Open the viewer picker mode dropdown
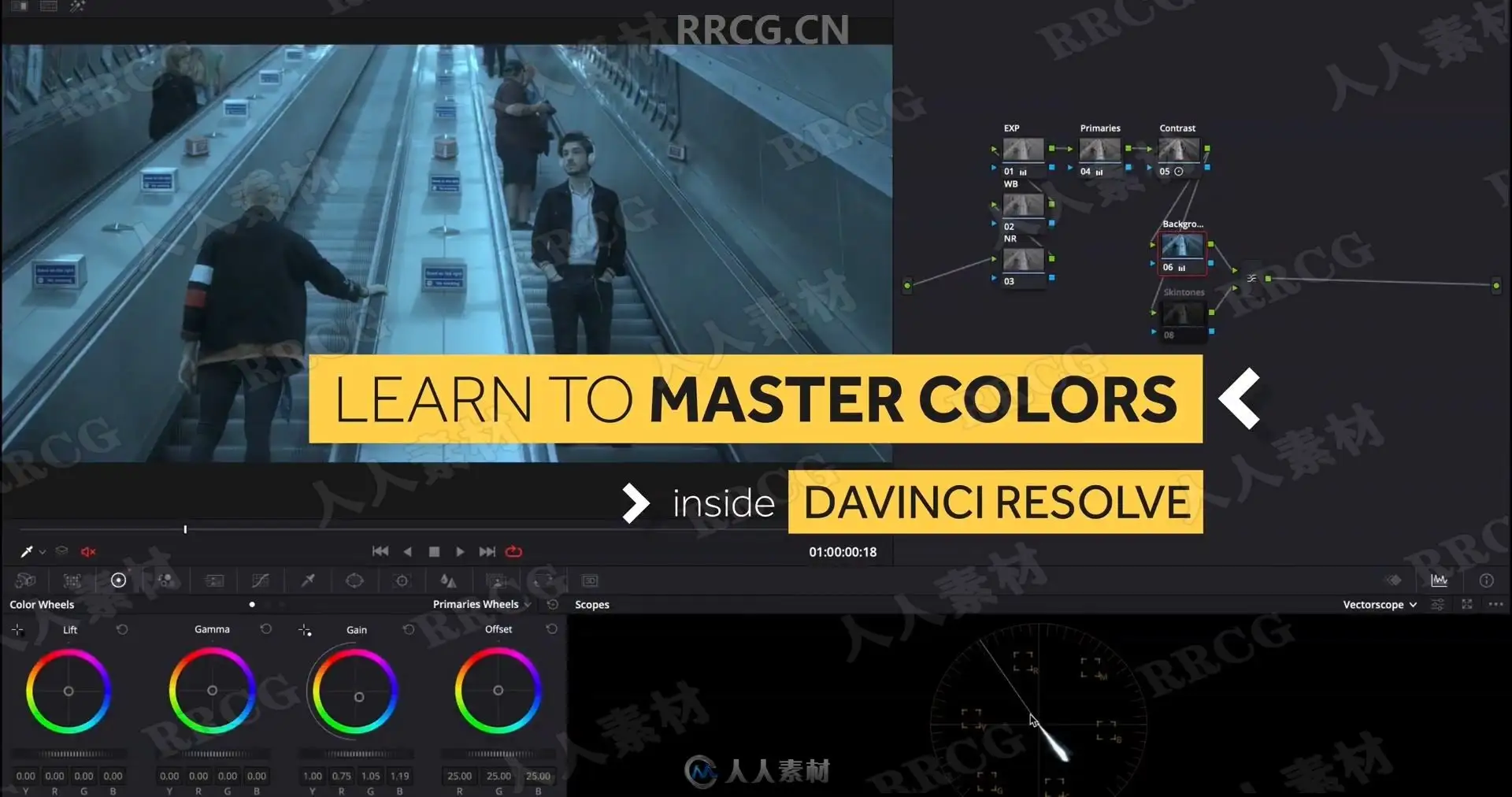The height and width of the screenshot is (797, 1512). [43, 552]
